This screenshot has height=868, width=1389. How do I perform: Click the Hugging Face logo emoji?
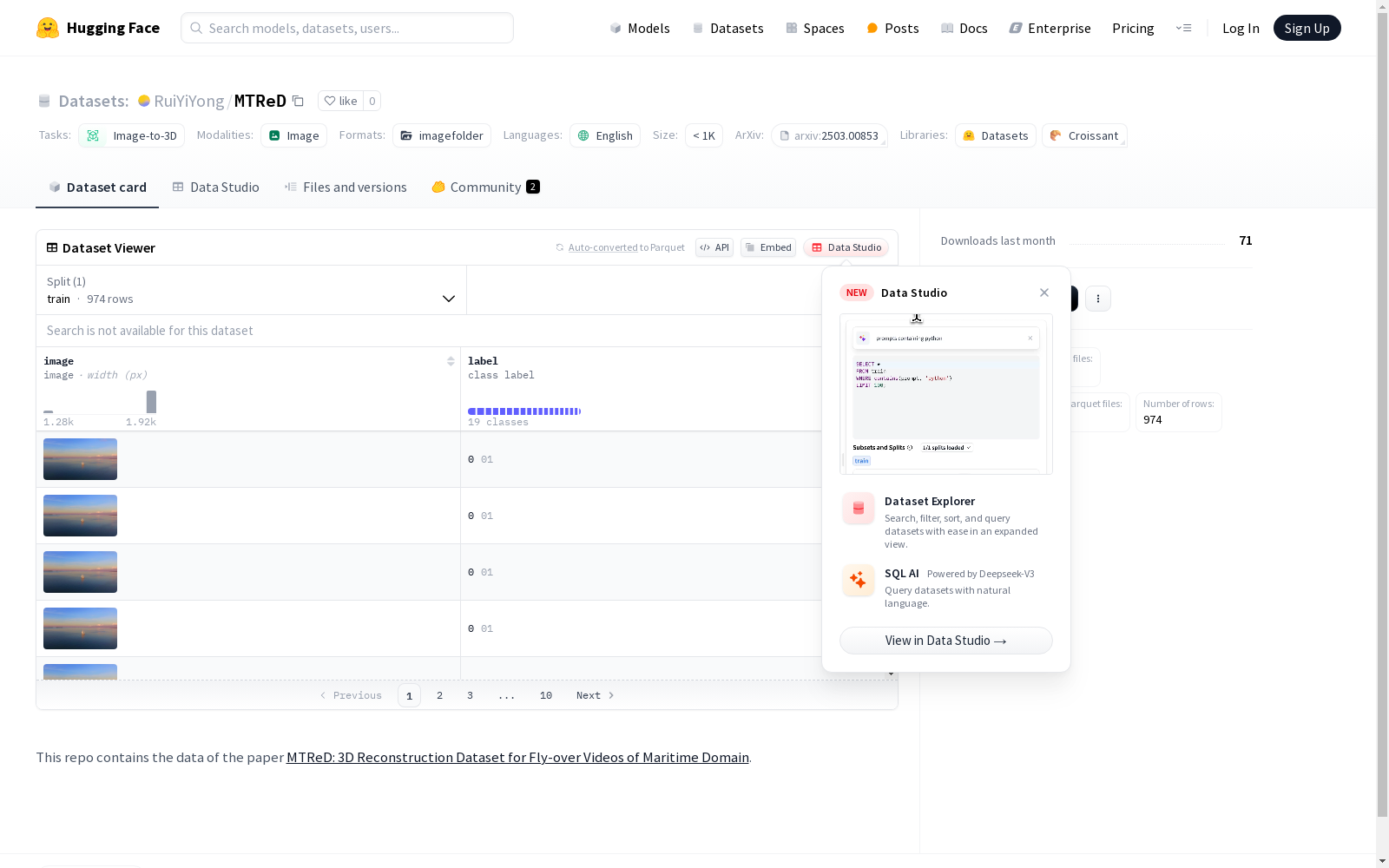point(48,28)
